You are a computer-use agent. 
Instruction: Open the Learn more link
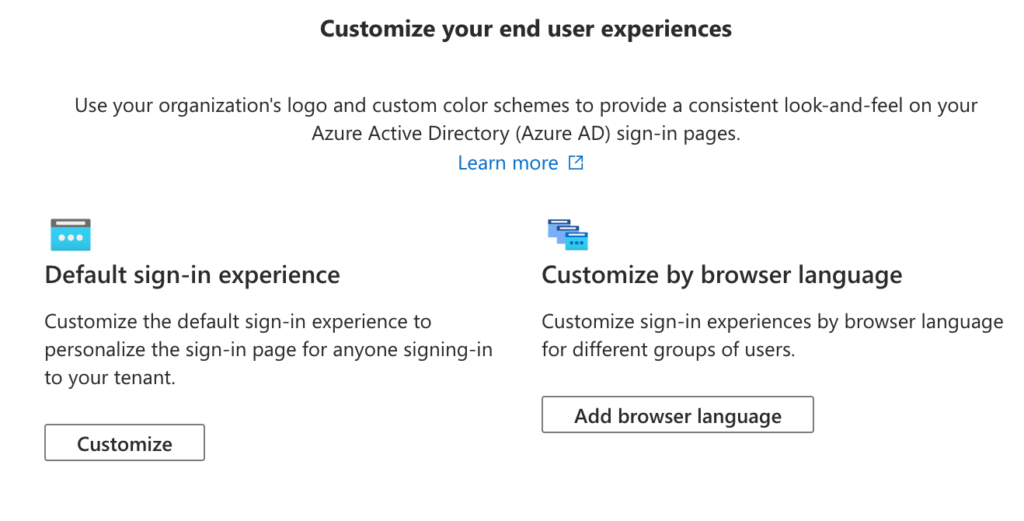coord(507,163)
